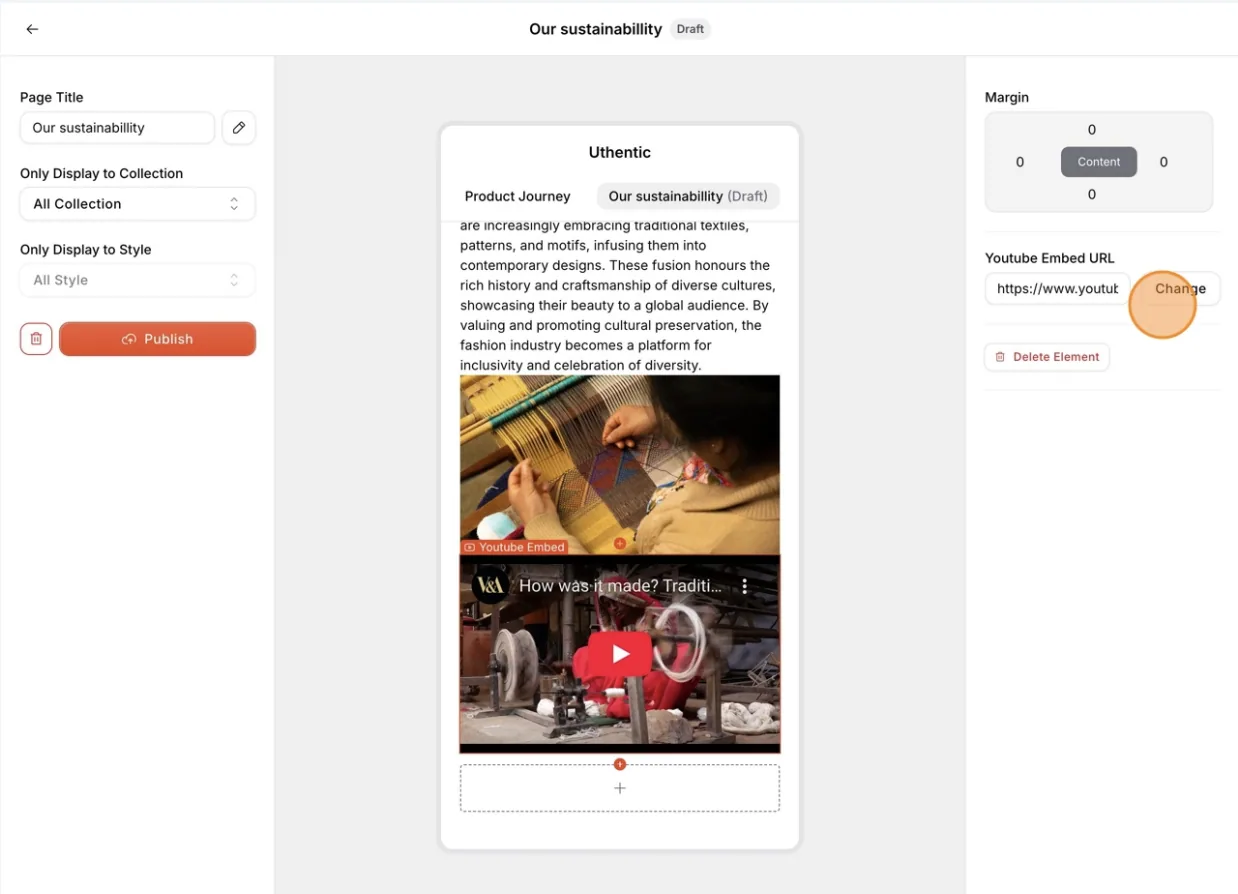1238x894 pixels.
Task: Delete Element from the page
Action: point(1047,357)
